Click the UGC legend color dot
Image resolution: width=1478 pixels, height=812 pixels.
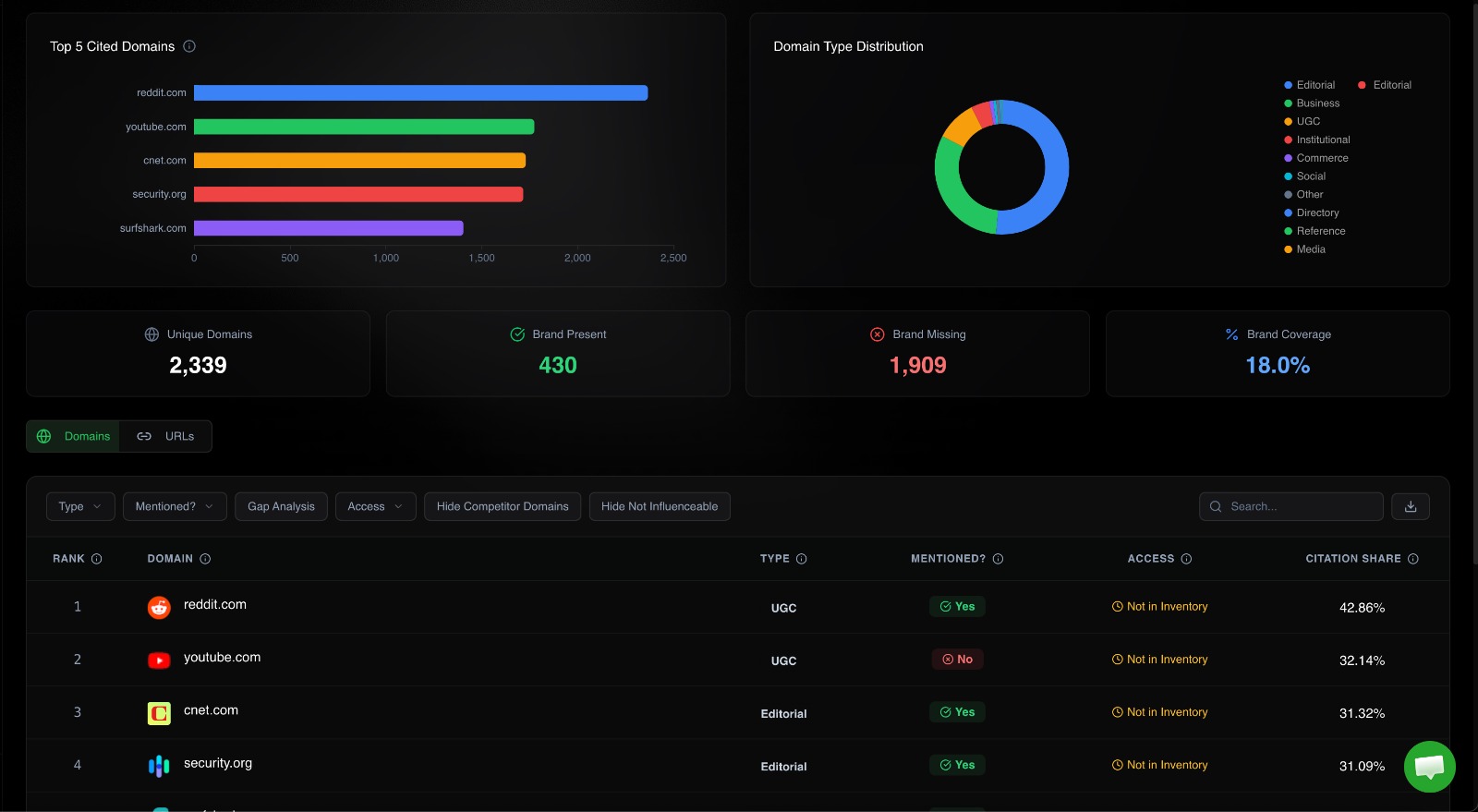tap(1288, 121)
